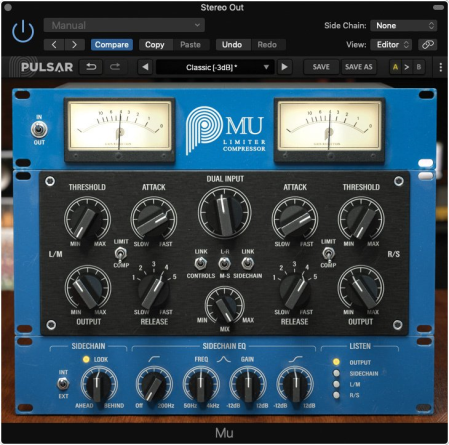449x445 pixels.
Task: Toggle the plugin power bypass button
Action: pos(23,32)
